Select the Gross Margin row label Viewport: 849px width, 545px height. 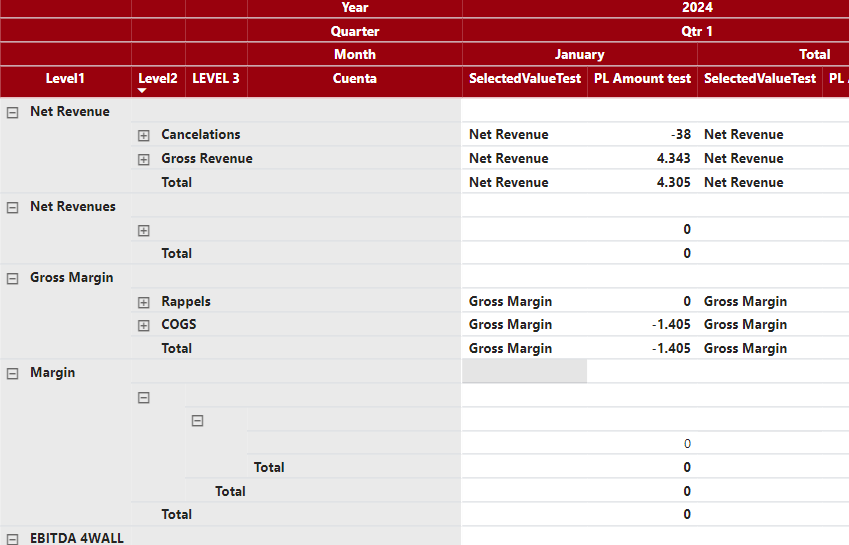[x=71, y=278]
